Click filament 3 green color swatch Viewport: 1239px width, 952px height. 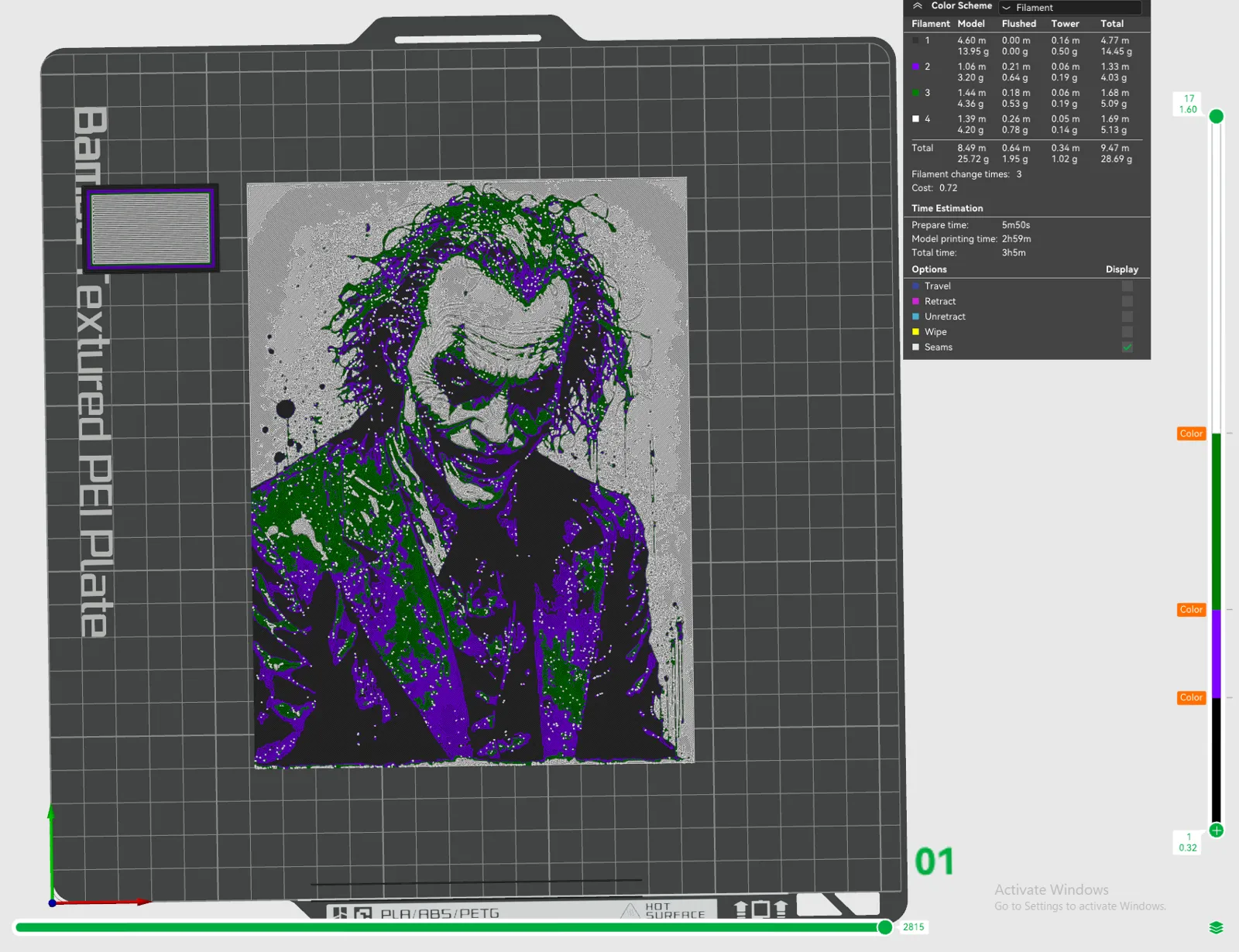[x=915, y=93]
